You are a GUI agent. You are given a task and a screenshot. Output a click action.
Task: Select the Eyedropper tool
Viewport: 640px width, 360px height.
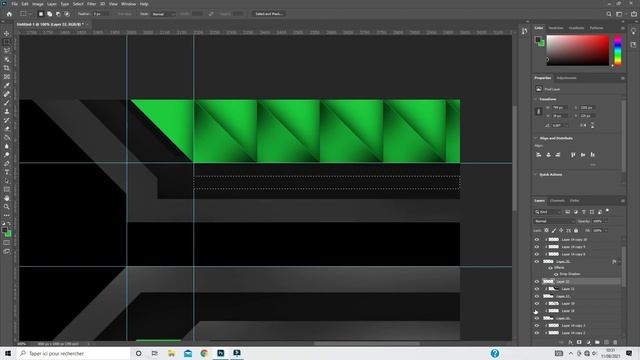pyautogui.click(x=7, y=85)
